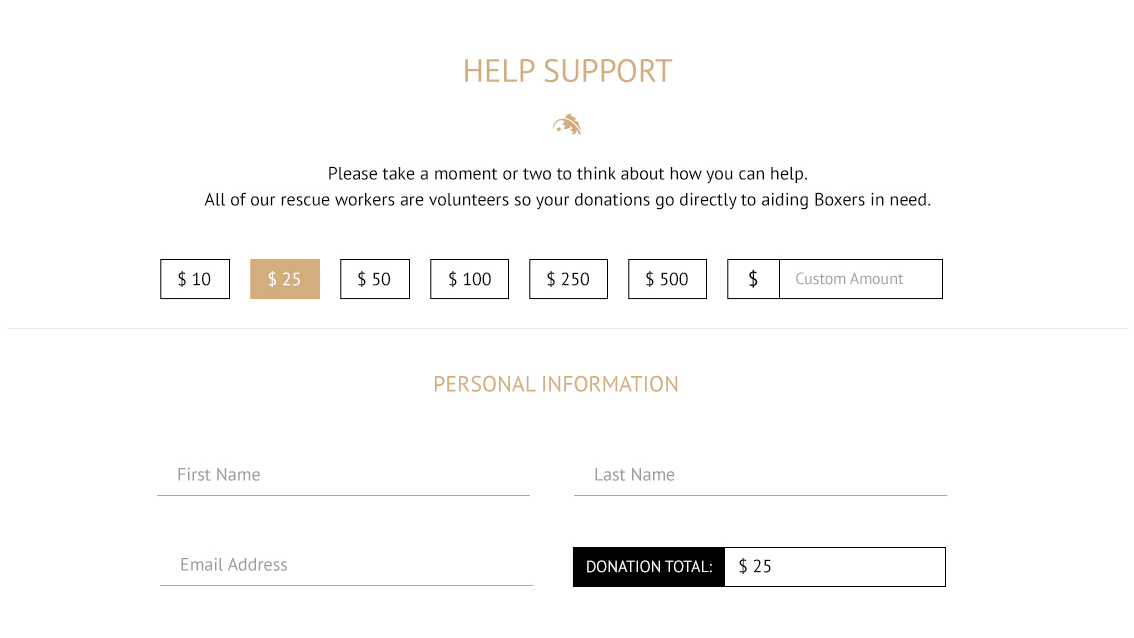Click the Help Support heading
The width and height of the screenshot is (1134, 638).
pyautogui.click(x=567, y=71)
